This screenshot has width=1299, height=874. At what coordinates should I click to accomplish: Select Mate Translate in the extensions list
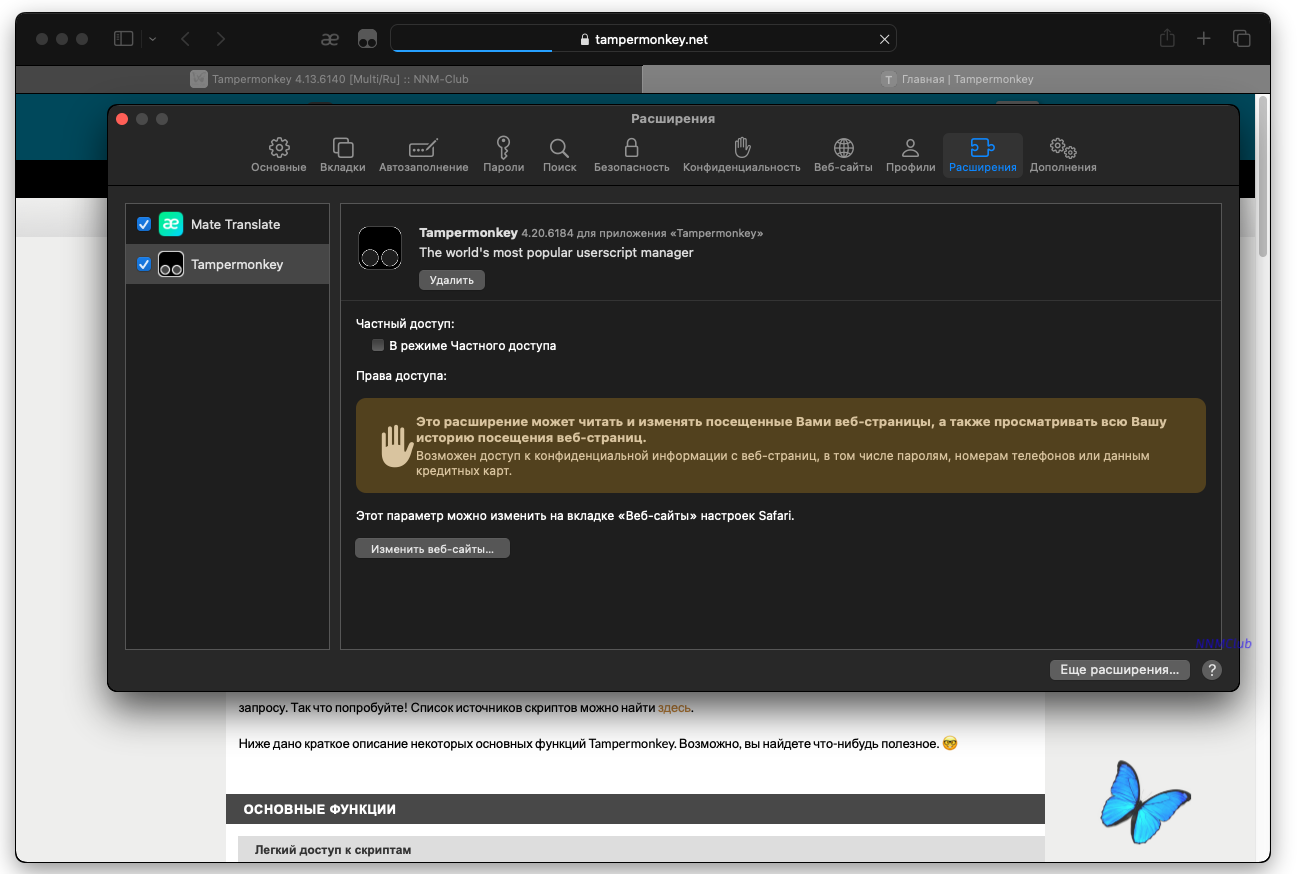pyautogui.click(x=227, y=224)
